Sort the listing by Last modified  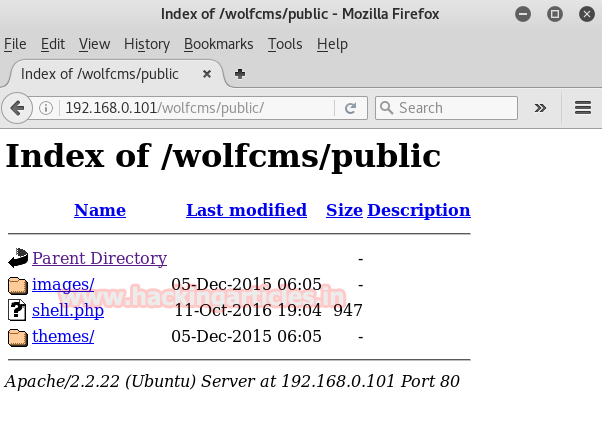coord(246,210)
